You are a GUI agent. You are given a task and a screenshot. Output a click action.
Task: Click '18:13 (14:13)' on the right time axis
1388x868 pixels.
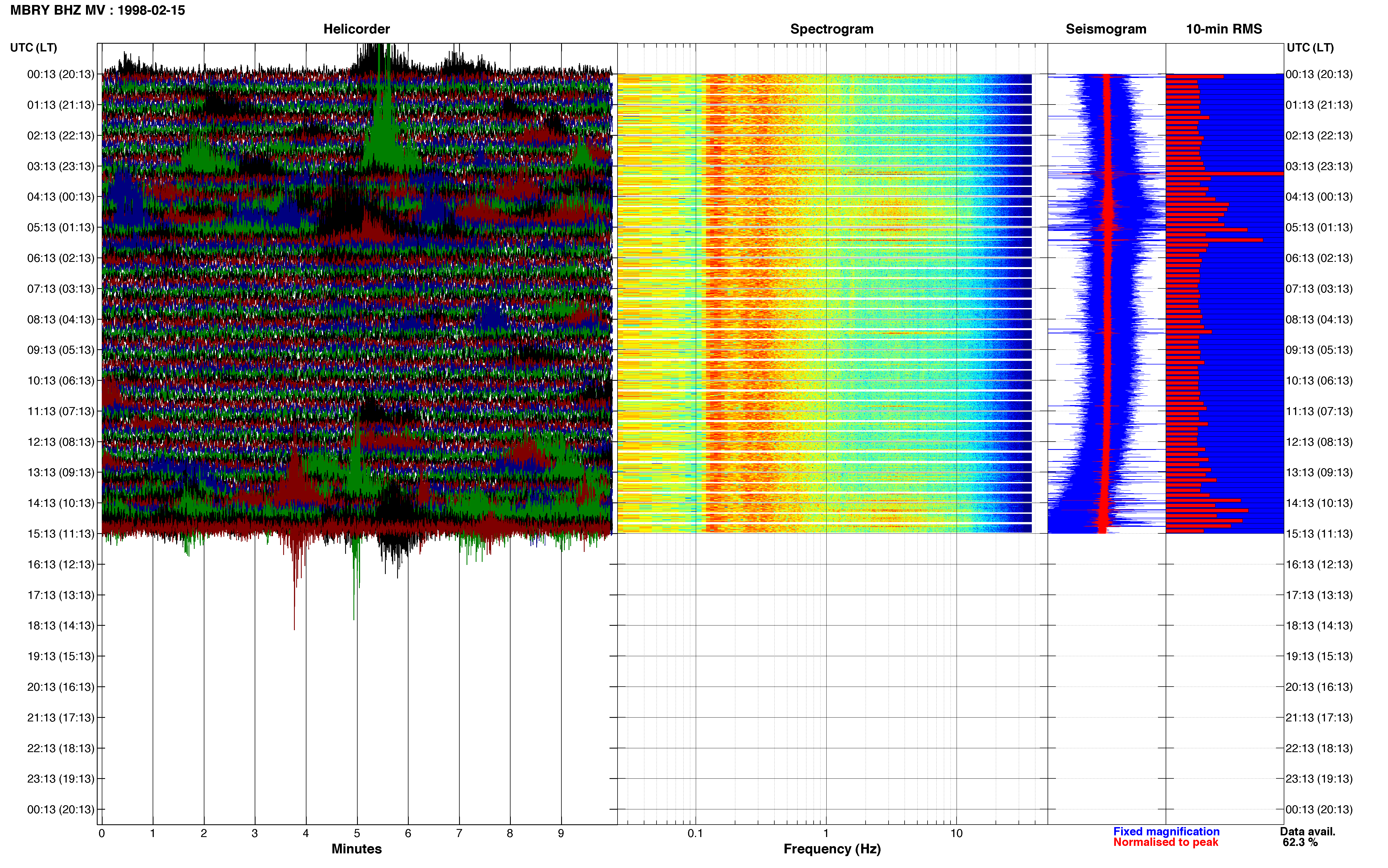click(x=1319, y=625)
